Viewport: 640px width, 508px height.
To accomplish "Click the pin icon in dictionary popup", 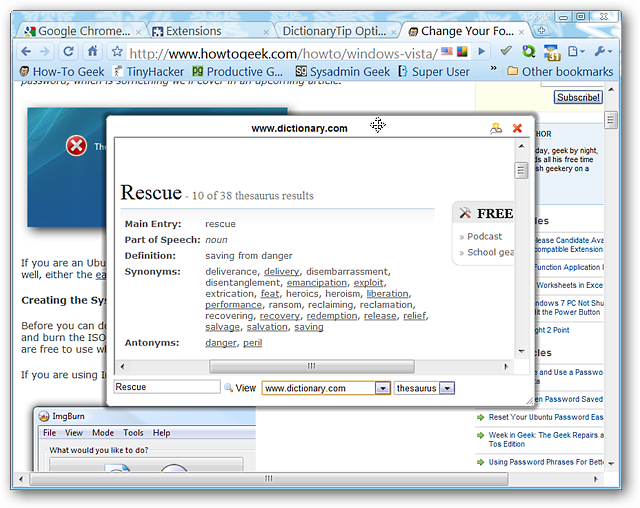I will [496, 128].
